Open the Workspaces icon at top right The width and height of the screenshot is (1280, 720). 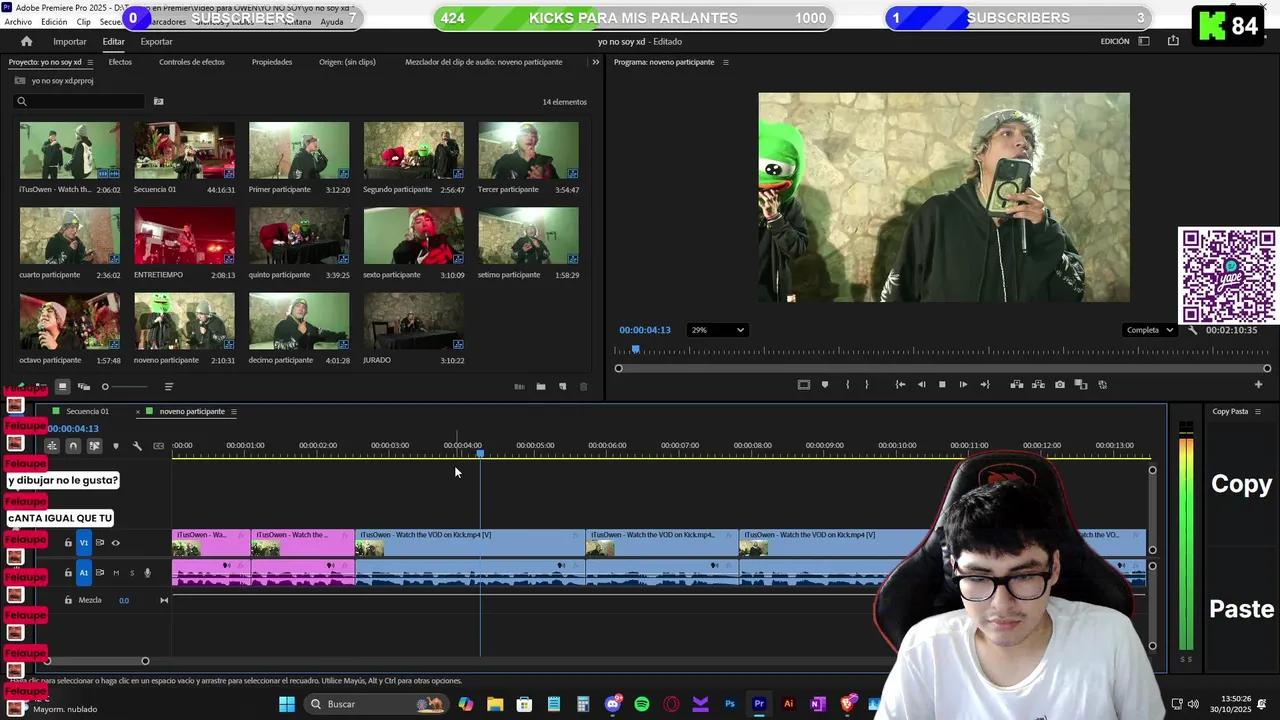coord(1144,41)
